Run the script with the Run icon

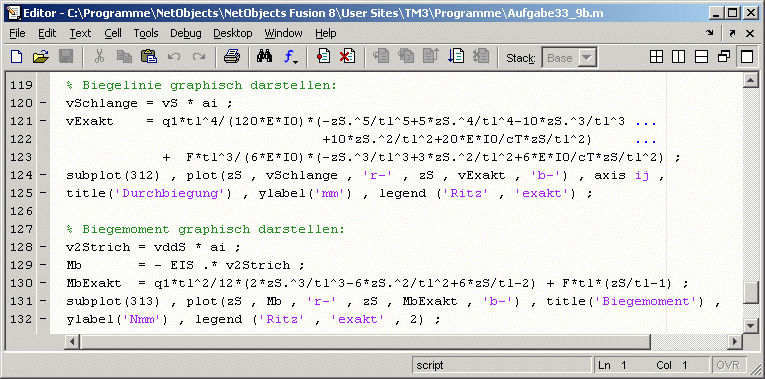456,56
